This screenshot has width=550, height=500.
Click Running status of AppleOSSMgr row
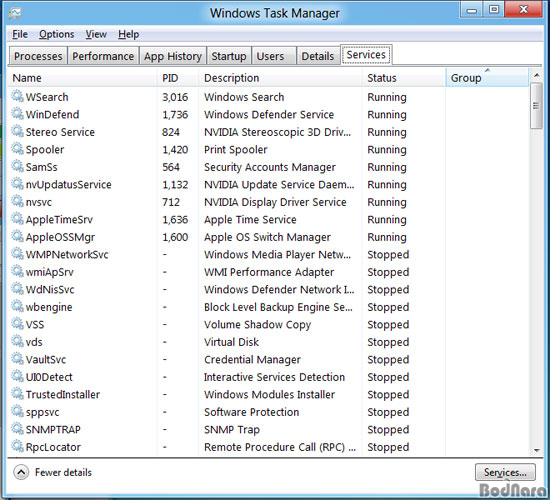click(x=387, y=238)
